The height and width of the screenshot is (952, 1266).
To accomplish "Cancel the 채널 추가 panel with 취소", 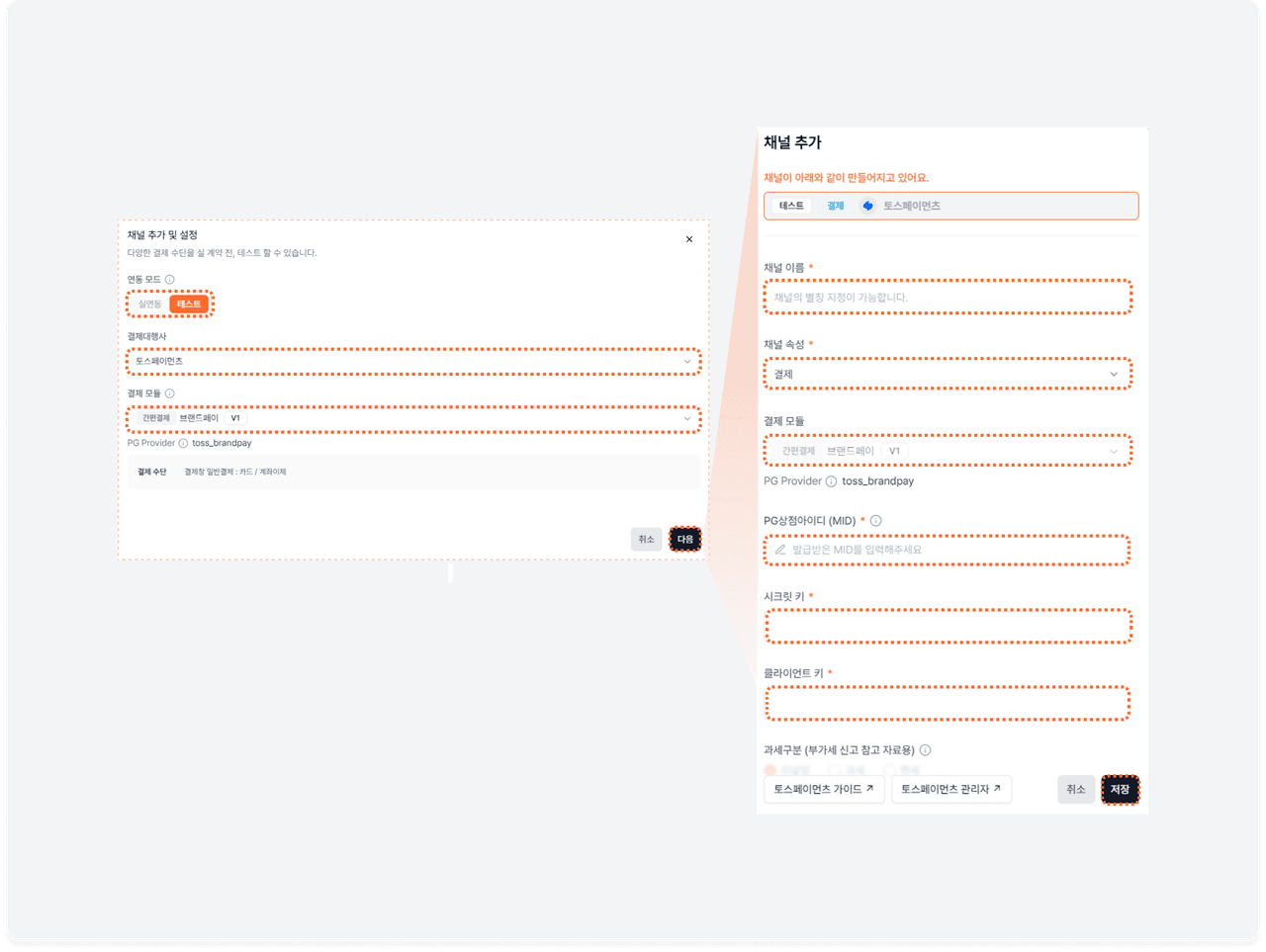I will point(1075,789).
